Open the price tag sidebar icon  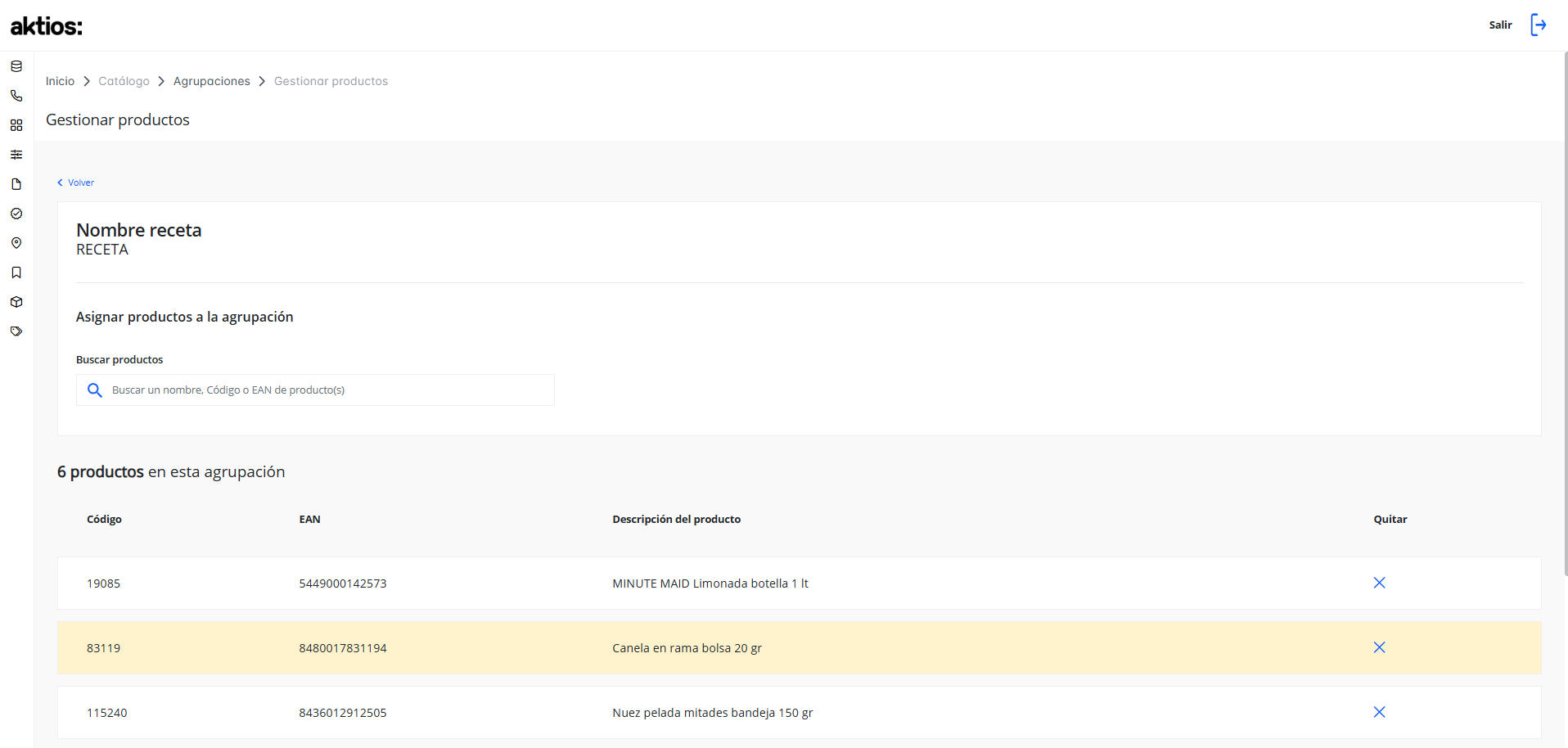[16, 331]
